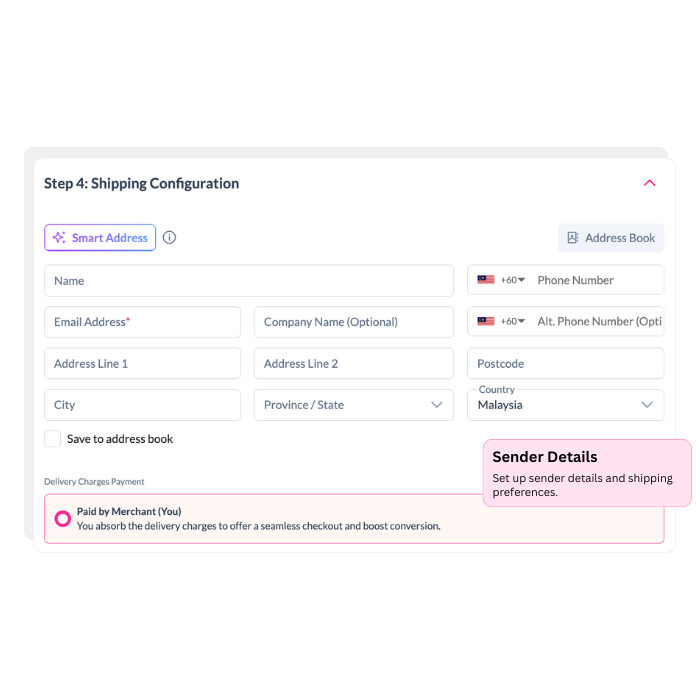Select the Company Name (Optional) field
This screenshot has width=700, height=700.
point(353,322)
